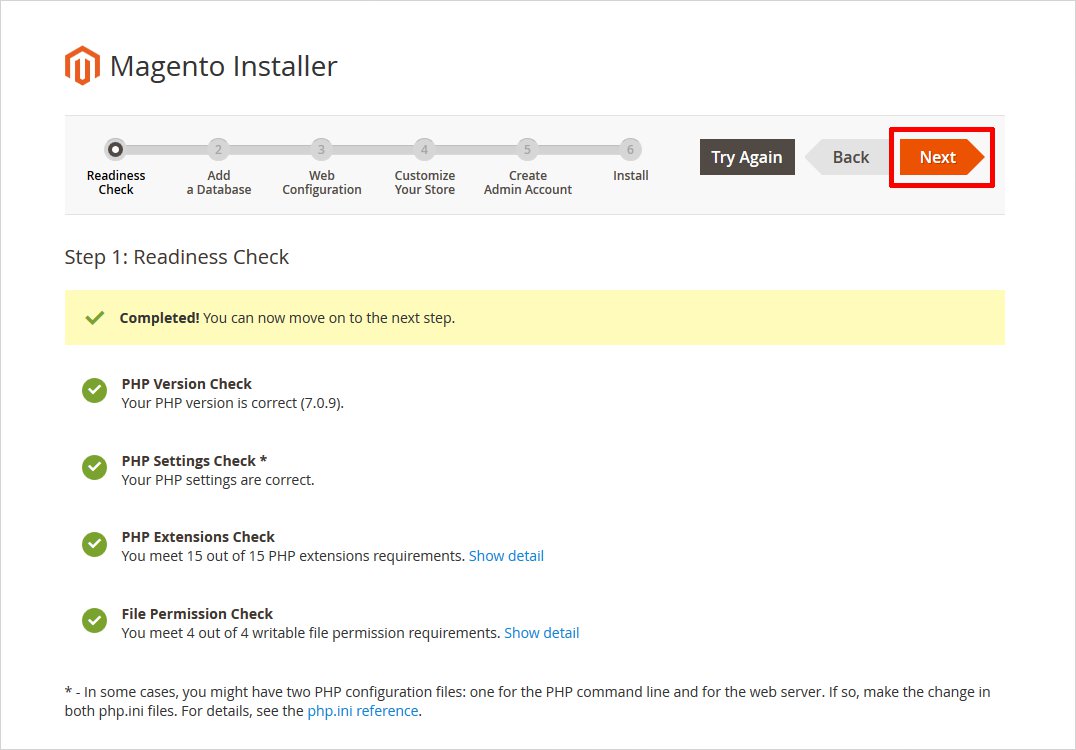
Task: Click the step 2 circle for Add a Database
Action: point(218,150)
